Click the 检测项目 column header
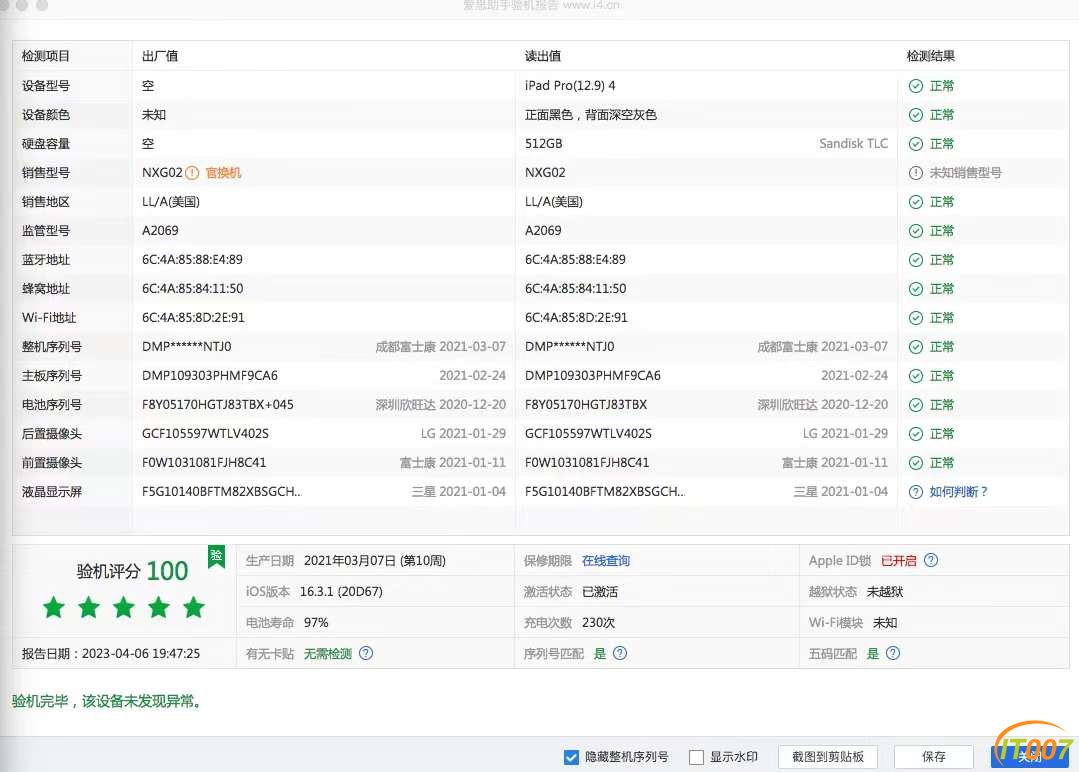The height and width of the screenshot is (772, 1079). (45, 56)
